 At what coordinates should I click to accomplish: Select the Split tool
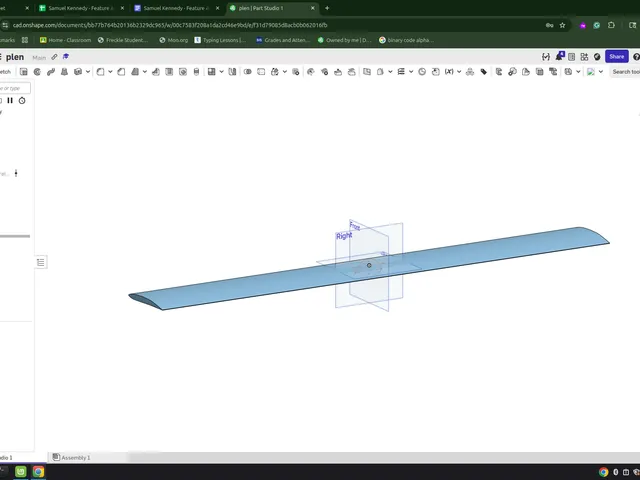[x=261, y=72]
